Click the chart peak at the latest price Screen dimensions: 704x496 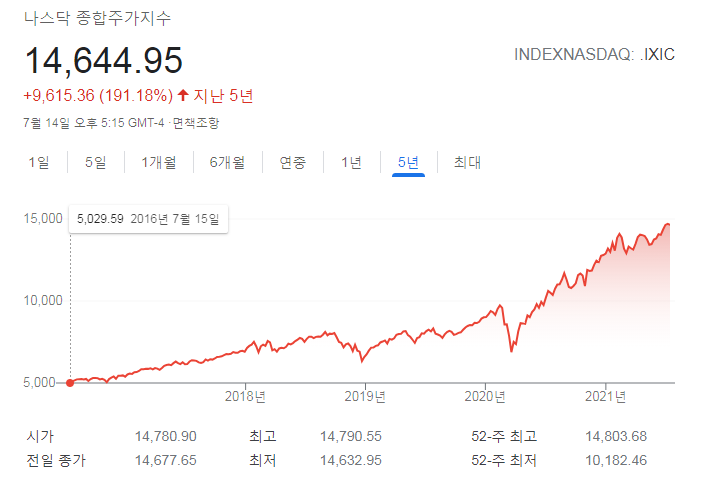[x=668, y=224]
